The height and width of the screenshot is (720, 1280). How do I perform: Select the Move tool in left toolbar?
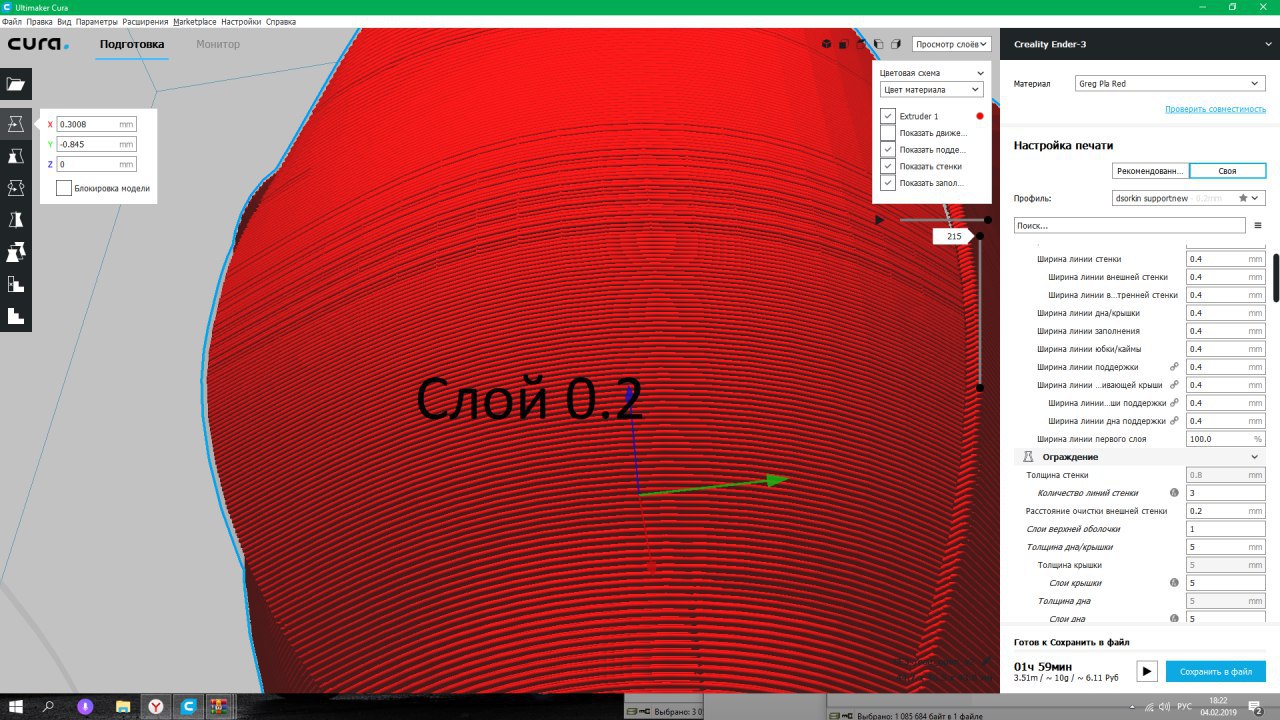point(16,124)
